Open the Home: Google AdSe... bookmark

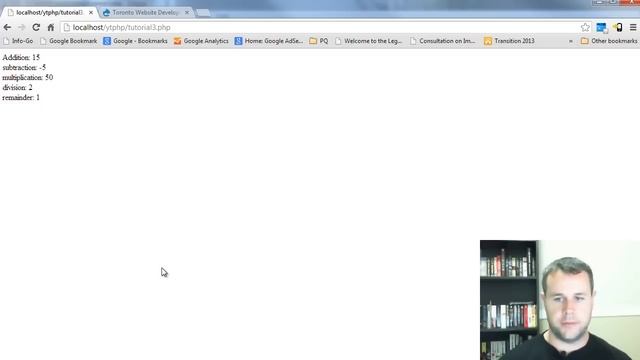(269, 41)
